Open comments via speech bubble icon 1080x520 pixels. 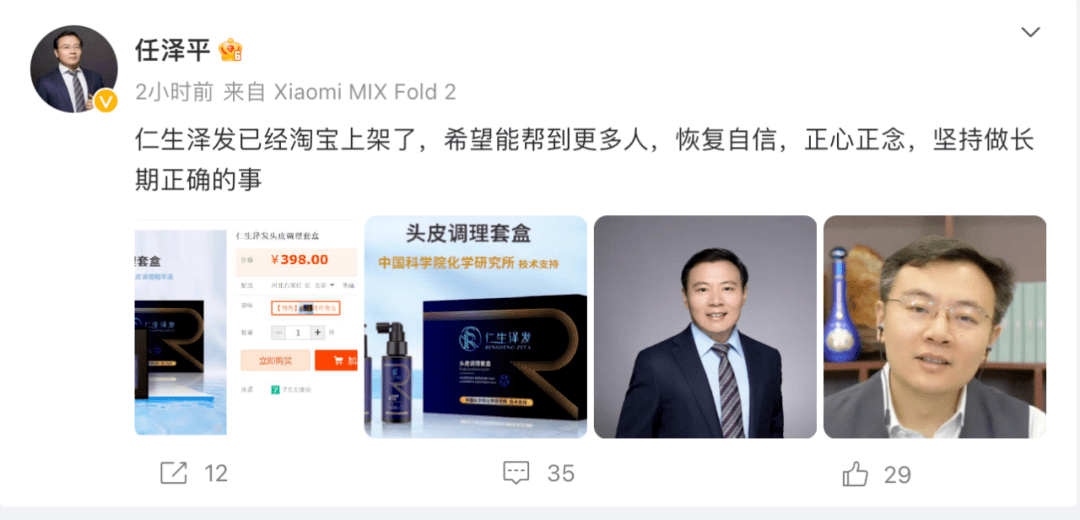coord(516,473)
